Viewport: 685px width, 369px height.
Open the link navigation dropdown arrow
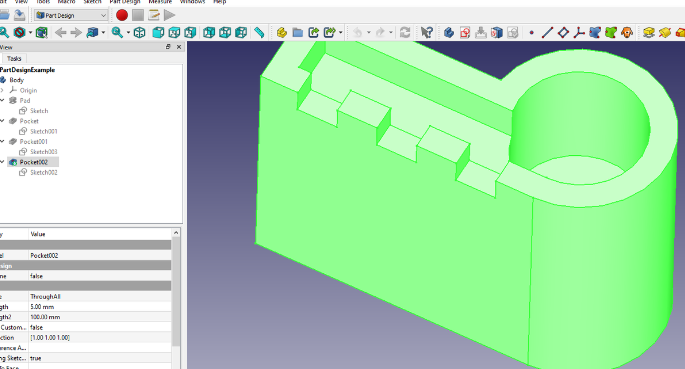[x=103, y=32]
